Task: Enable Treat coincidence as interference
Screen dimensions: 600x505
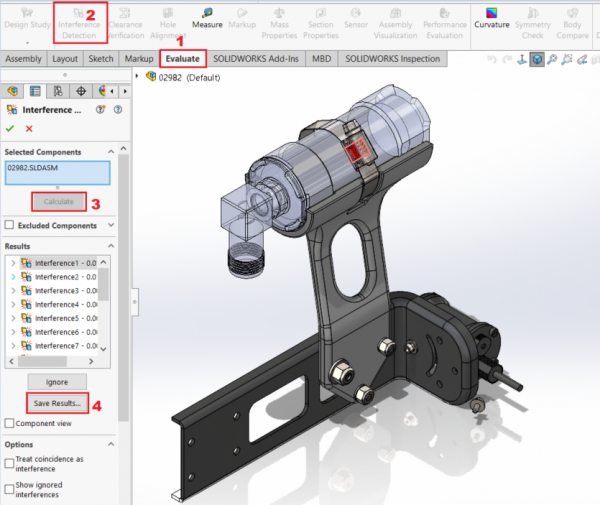Action: [9, 463]
